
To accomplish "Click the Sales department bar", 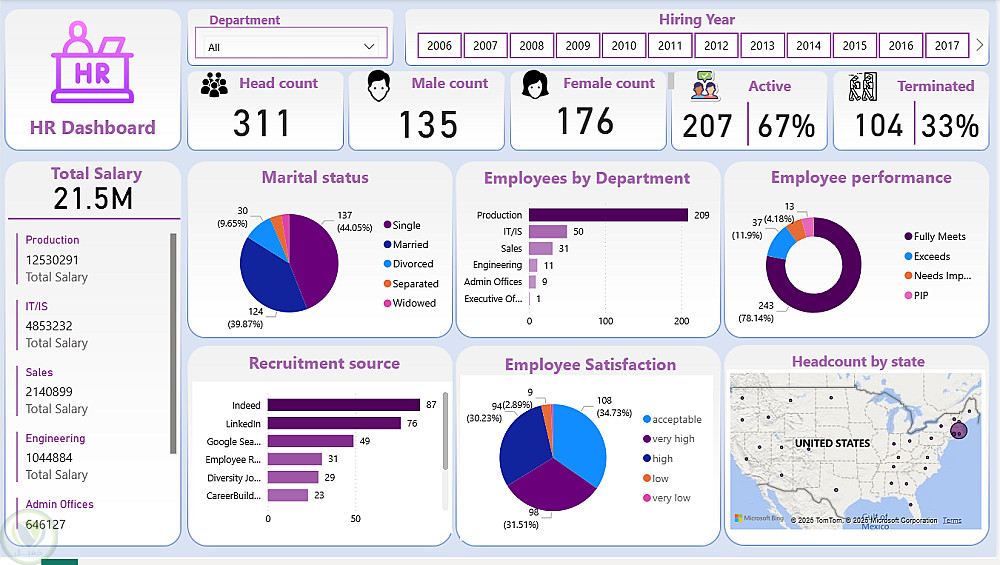I will pyautogui.click(x=541, y=248).
